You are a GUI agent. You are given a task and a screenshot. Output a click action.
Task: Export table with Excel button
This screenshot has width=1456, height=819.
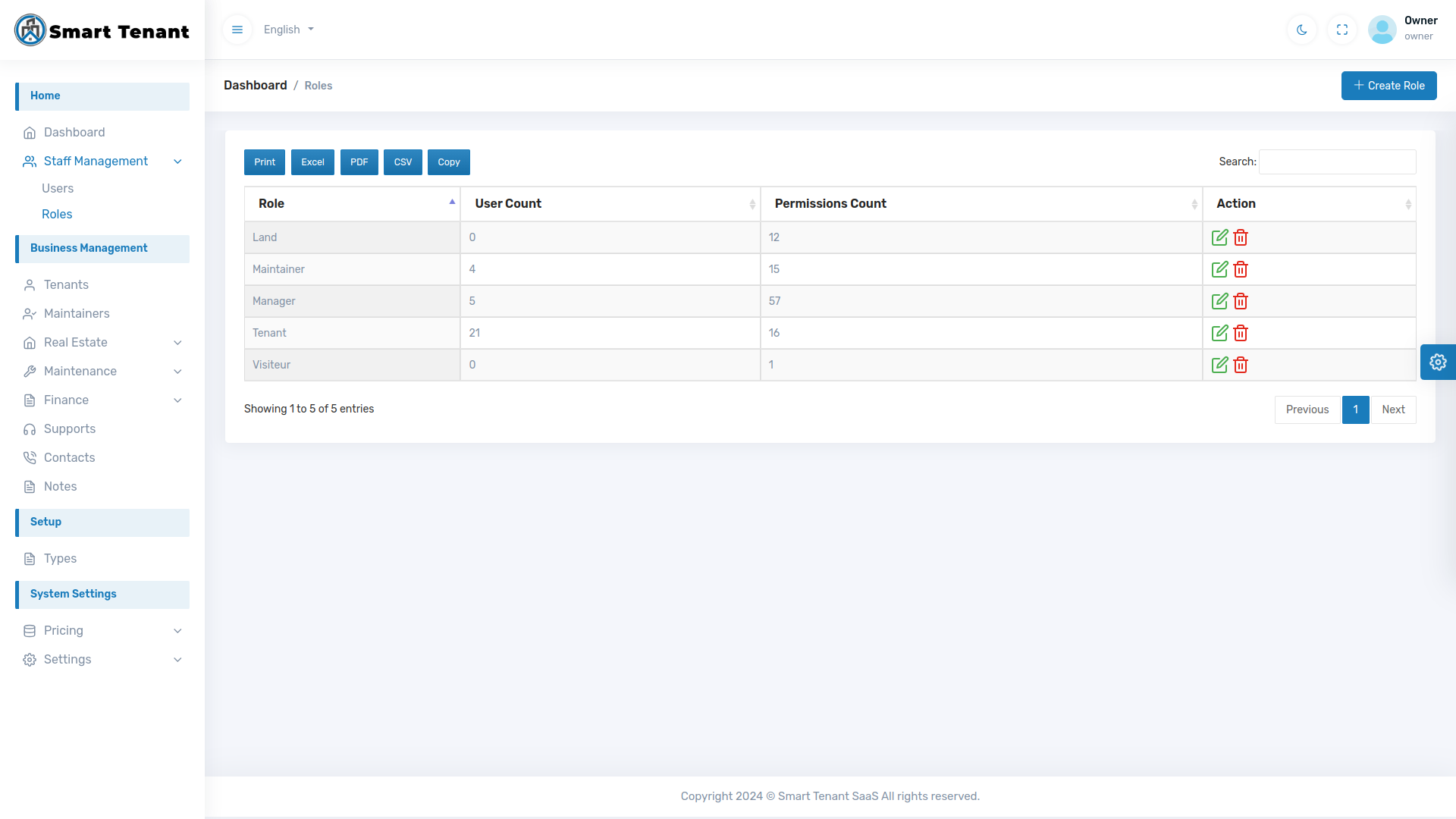click(x=312, y=162)
